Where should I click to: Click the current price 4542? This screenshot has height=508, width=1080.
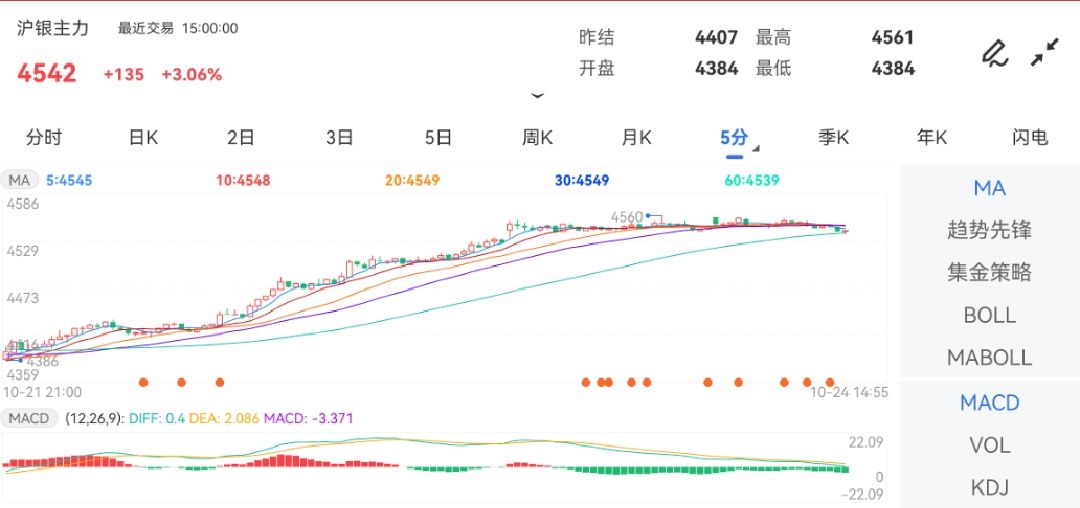coord(47,73)
